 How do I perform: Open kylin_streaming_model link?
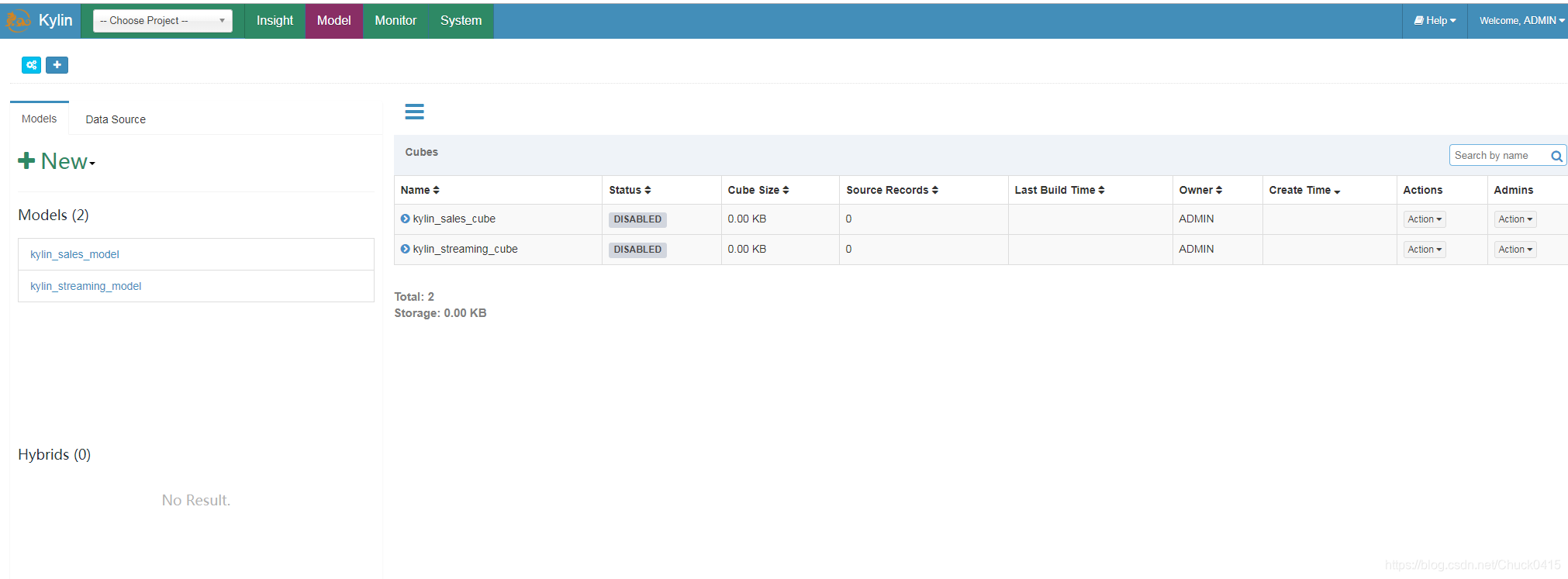coord(85,286)
